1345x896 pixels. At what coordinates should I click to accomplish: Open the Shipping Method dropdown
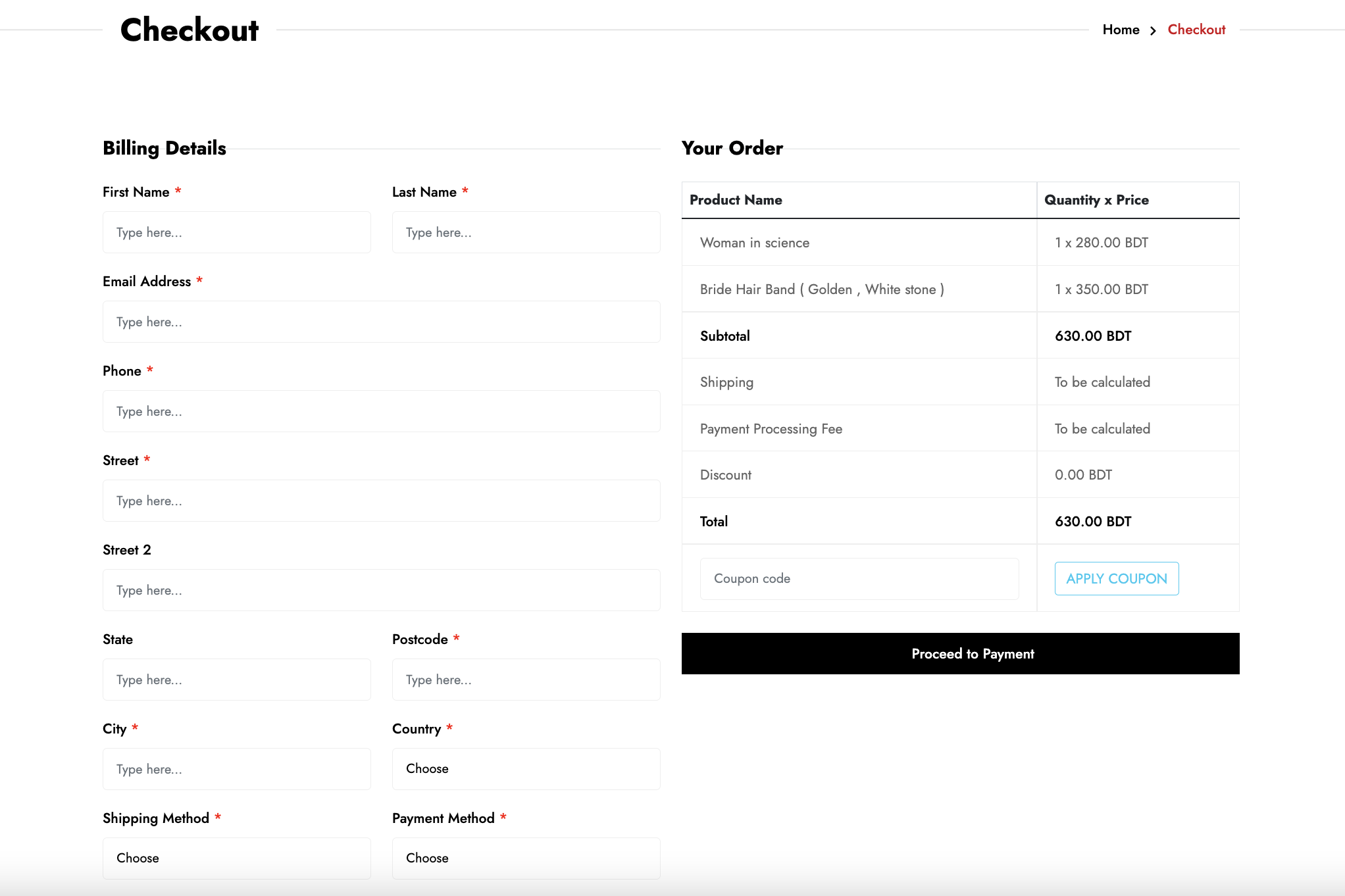click(237, 859)
